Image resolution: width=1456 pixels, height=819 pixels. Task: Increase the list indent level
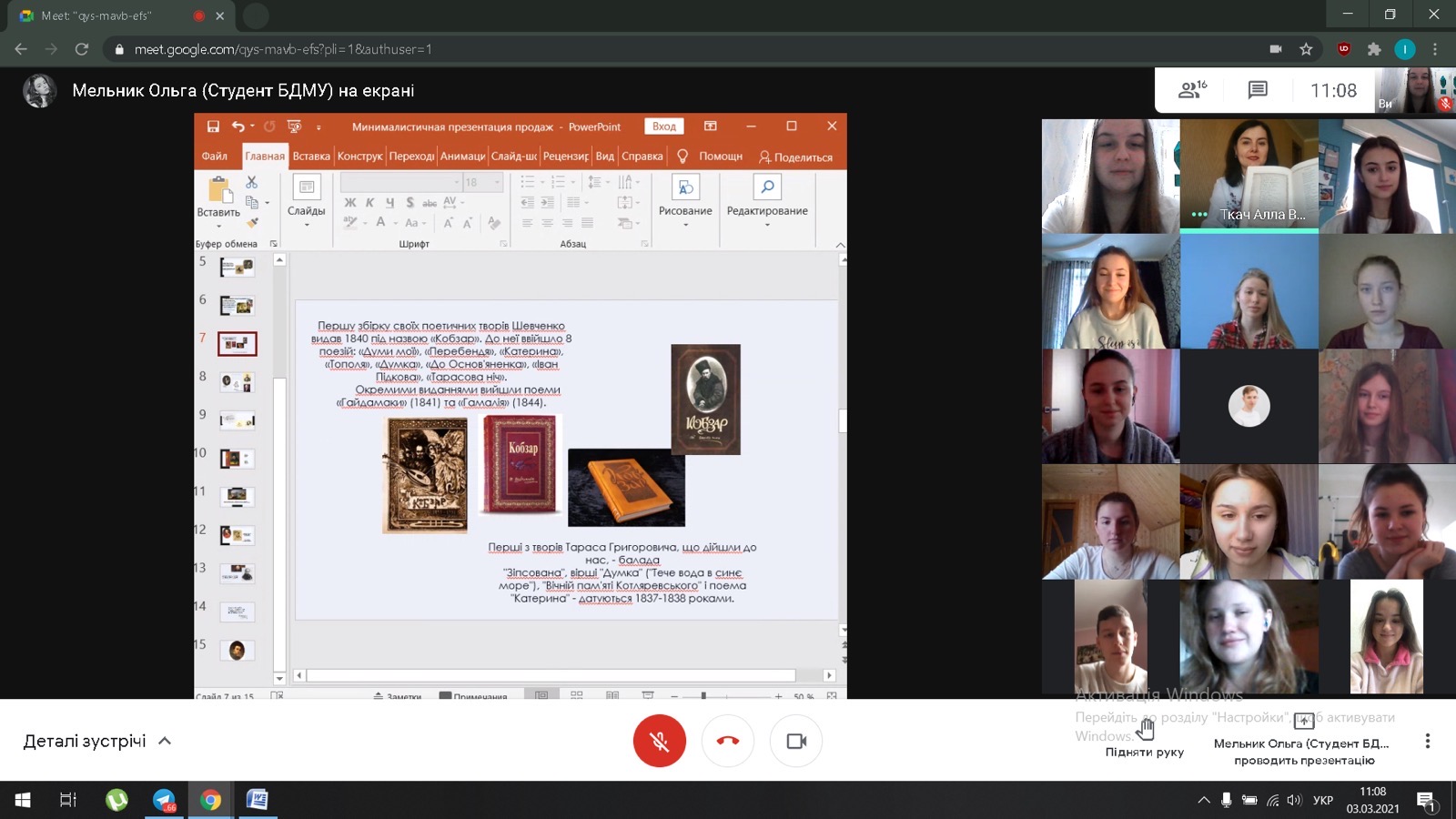[547, 202]
